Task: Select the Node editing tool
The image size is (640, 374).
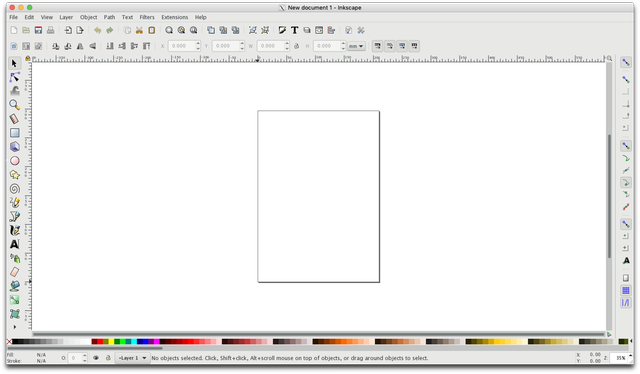Action: 14,77
